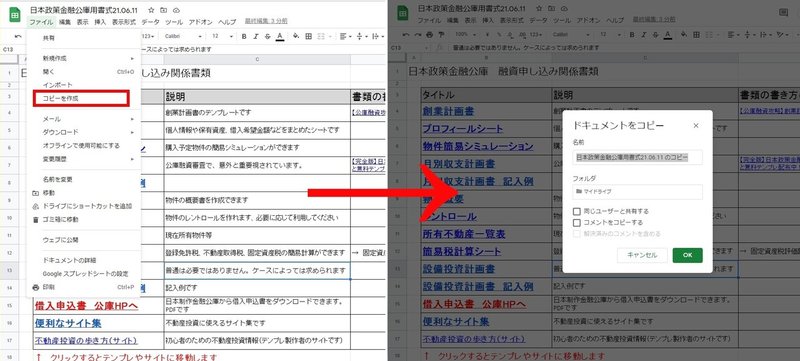800x361 pixels.
Task: Open horizontal align dropdown in left screenshot
Action: point(345,37)
